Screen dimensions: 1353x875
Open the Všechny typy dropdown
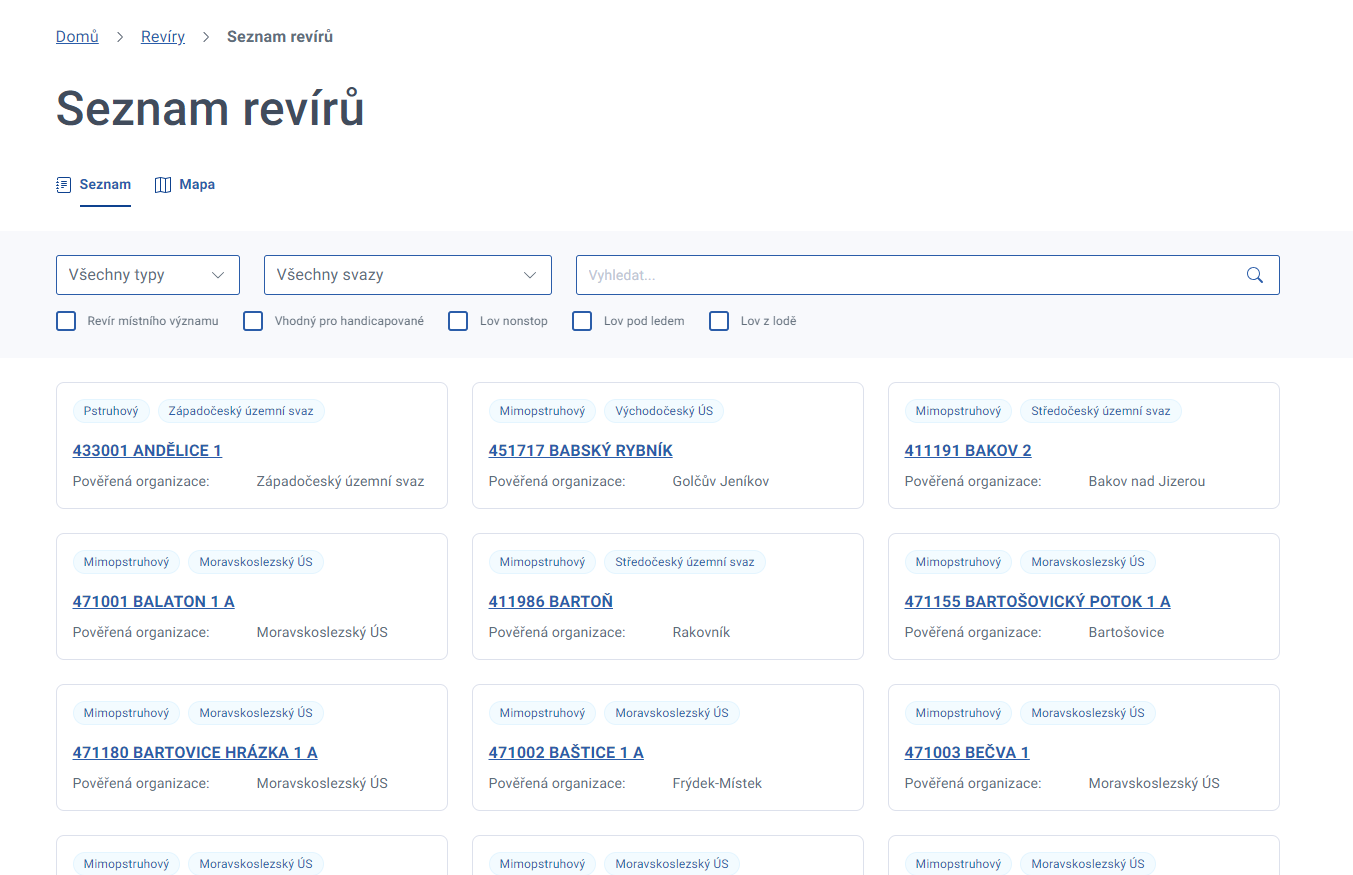click(x=148, y=275)
